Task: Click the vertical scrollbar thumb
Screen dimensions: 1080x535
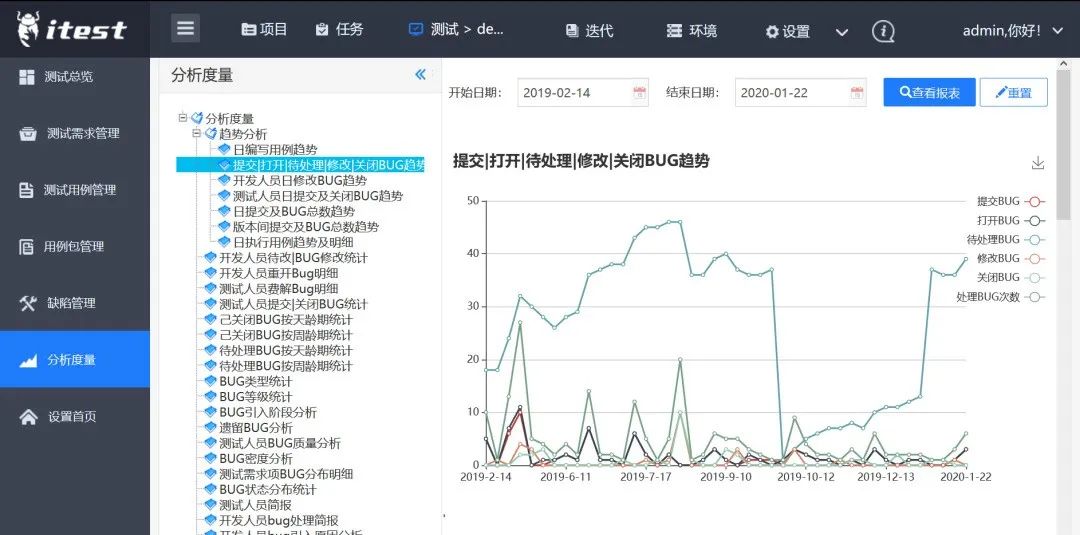Action: coord(1063,143)
